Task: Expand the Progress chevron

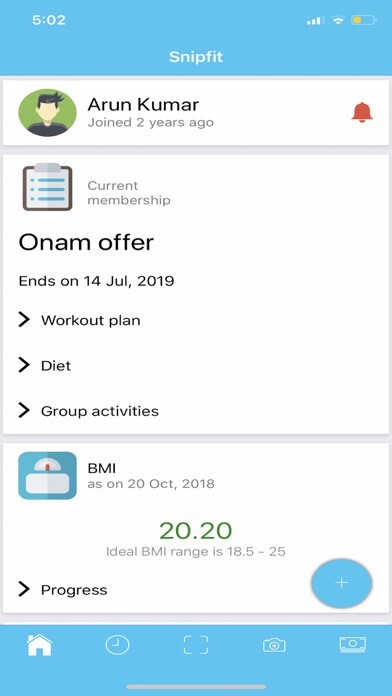Action: click(x=24, y=589)
